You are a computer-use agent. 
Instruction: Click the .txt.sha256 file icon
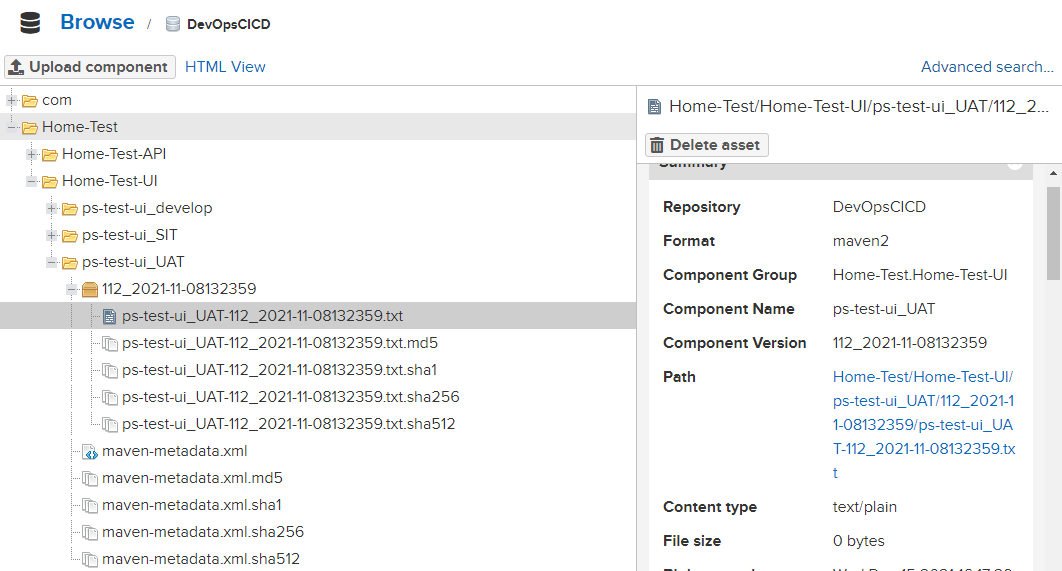110,398
